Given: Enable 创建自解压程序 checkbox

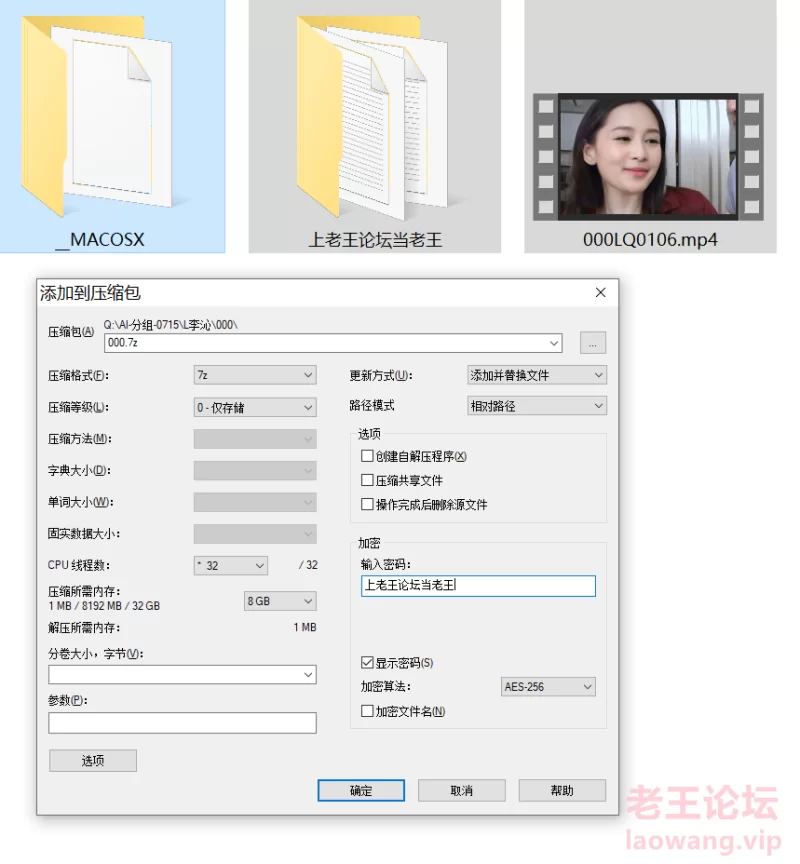Looking at the screenshot, I should coord(367,456).
